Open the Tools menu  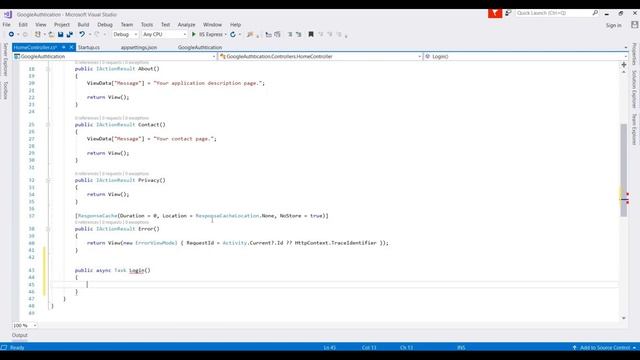[147, 24]
